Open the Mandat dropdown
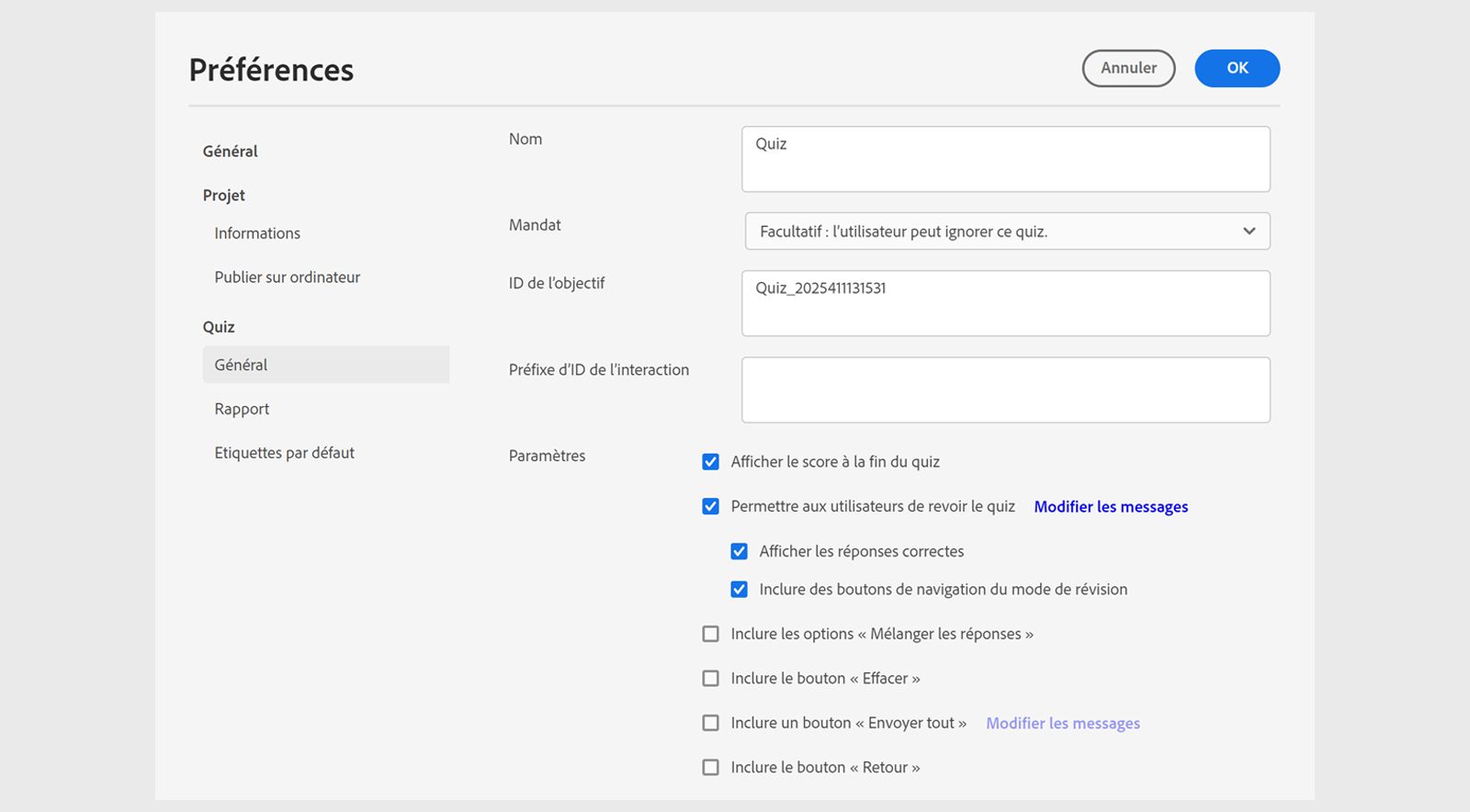This screenshot has height=812, width=1470. coord(1007,231)
